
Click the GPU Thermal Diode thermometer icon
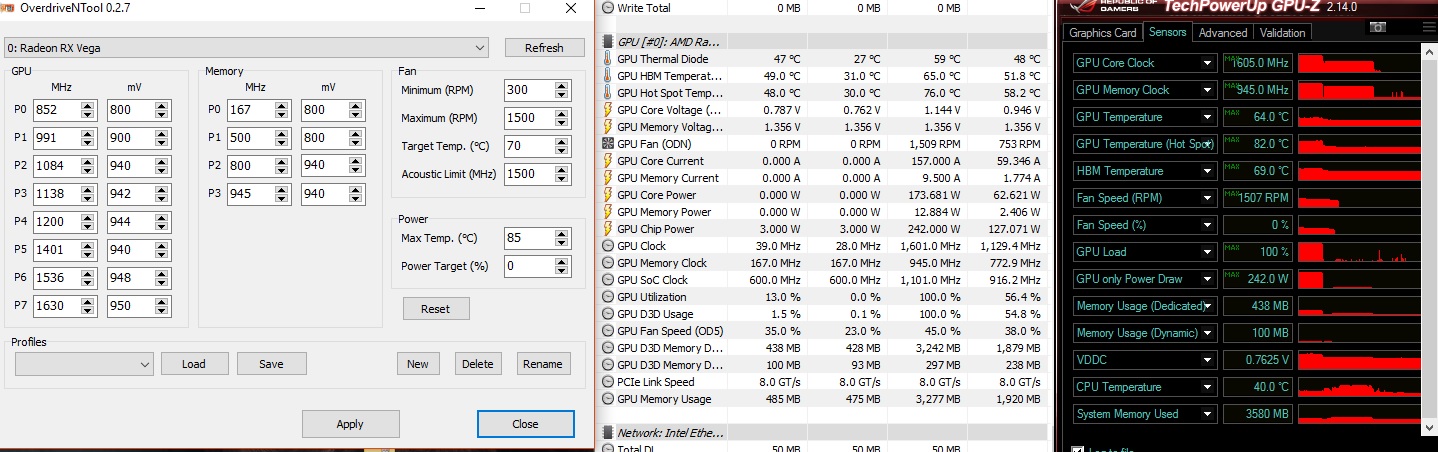[x=608, y=59]
